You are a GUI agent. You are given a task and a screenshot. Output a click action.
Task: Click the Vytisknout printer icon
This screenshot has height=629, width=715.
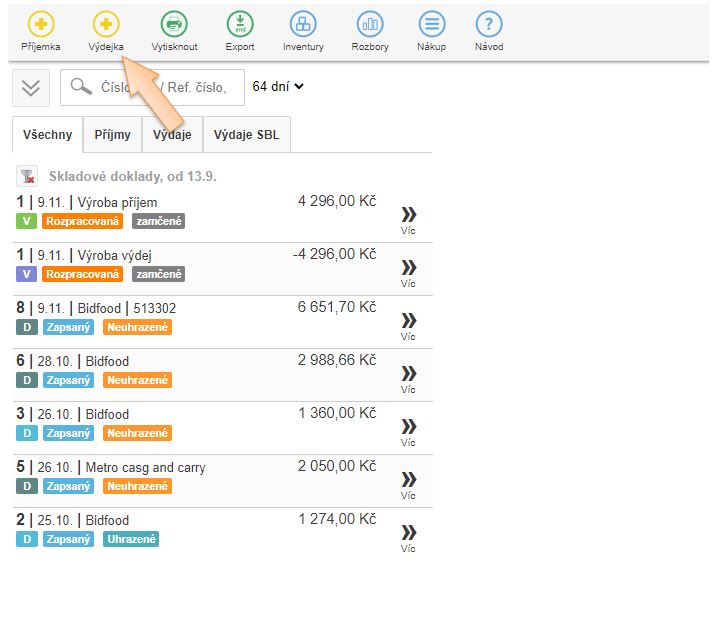(174, 24)
